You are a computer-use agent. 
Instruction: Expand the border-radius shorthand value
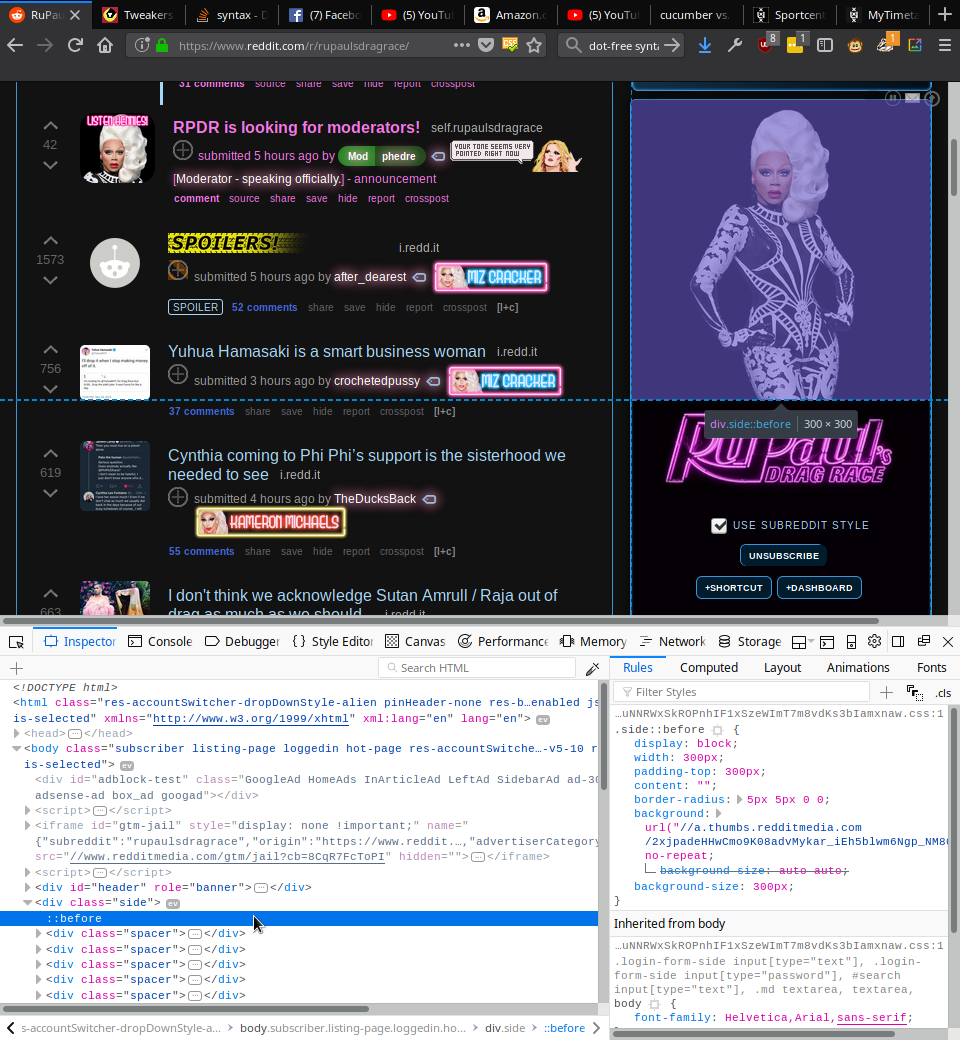(x=739, y=800)
